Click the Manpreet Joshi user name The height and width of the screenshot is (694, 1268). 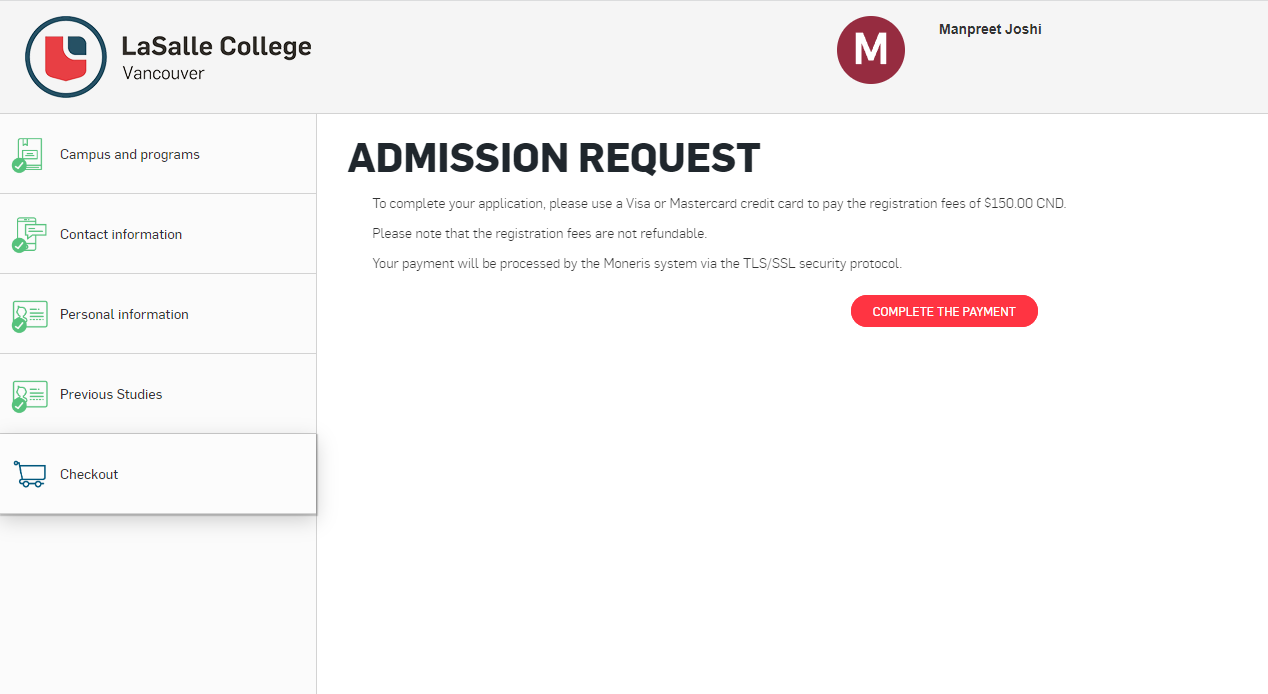tap(990, 29)
